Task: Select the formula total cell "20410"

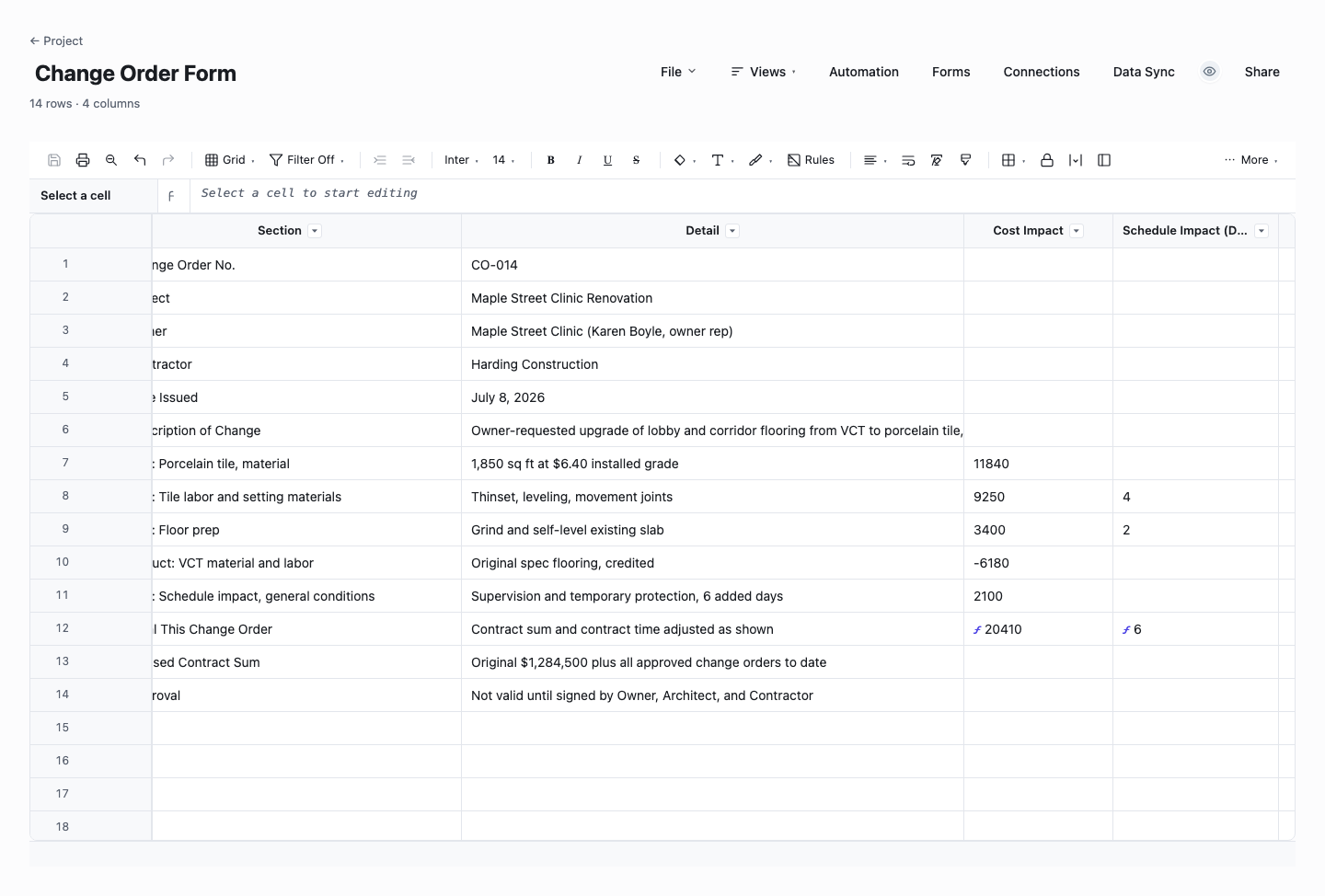Action: pos(1038,629)
